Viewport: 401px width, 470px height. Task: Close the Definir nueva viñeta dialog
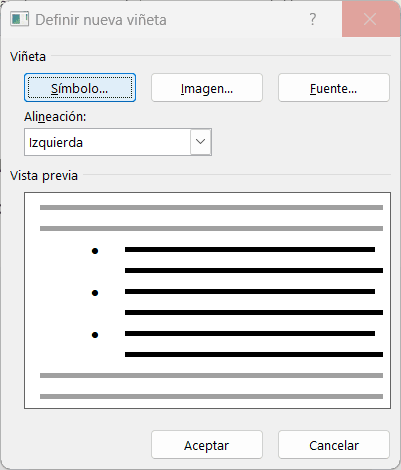370,19
